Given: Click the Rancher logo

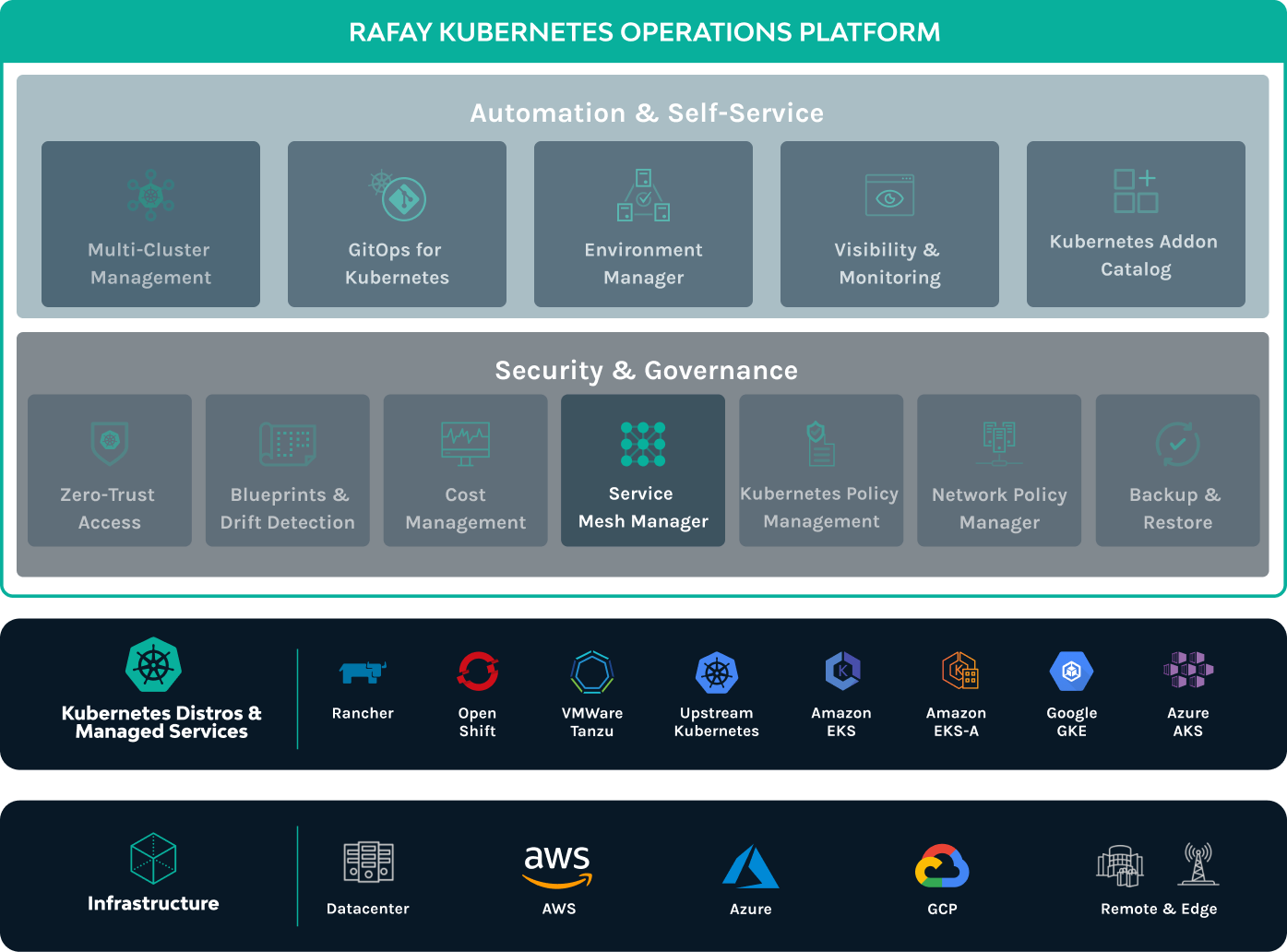Looking at the screenshot, I should click(363, 672).
